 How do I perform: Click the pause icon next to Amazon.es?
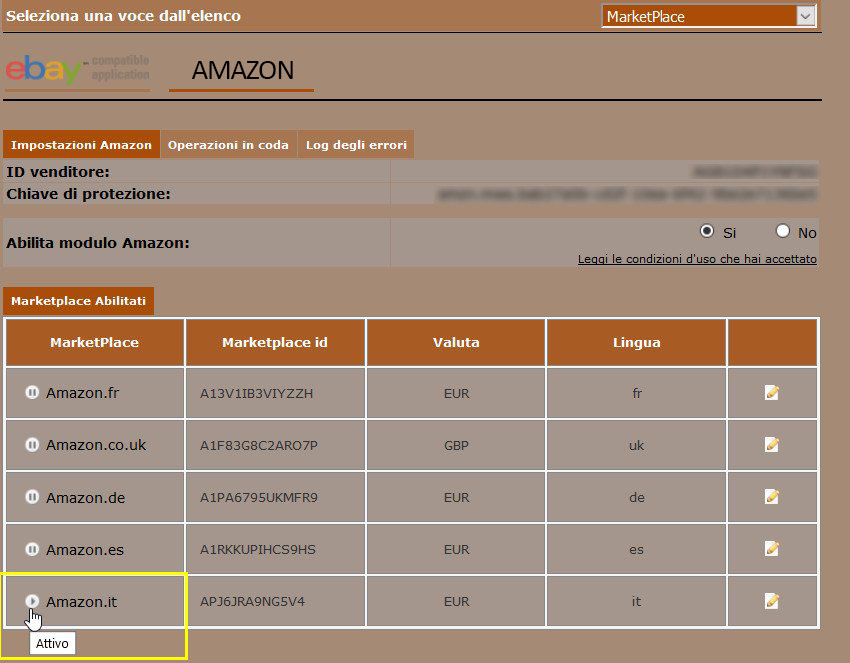(x=32, y=549)
